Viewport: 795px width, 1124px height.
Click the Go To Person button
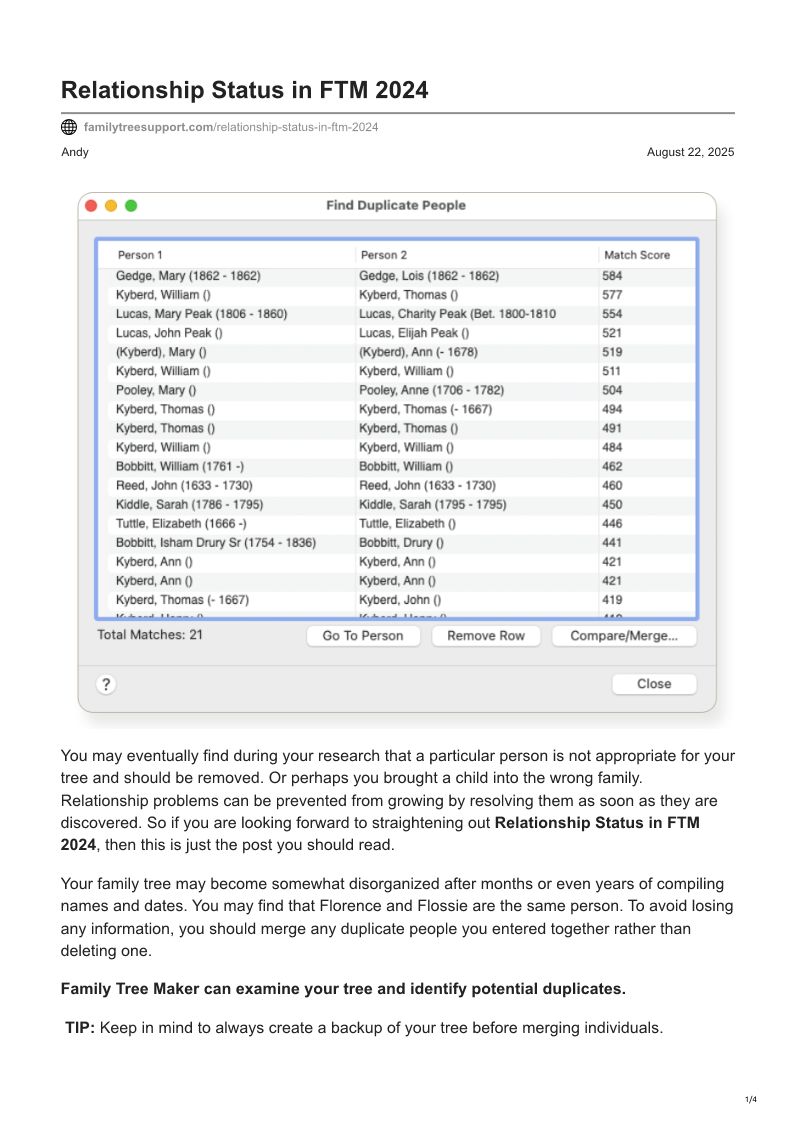tap(363, 636)
